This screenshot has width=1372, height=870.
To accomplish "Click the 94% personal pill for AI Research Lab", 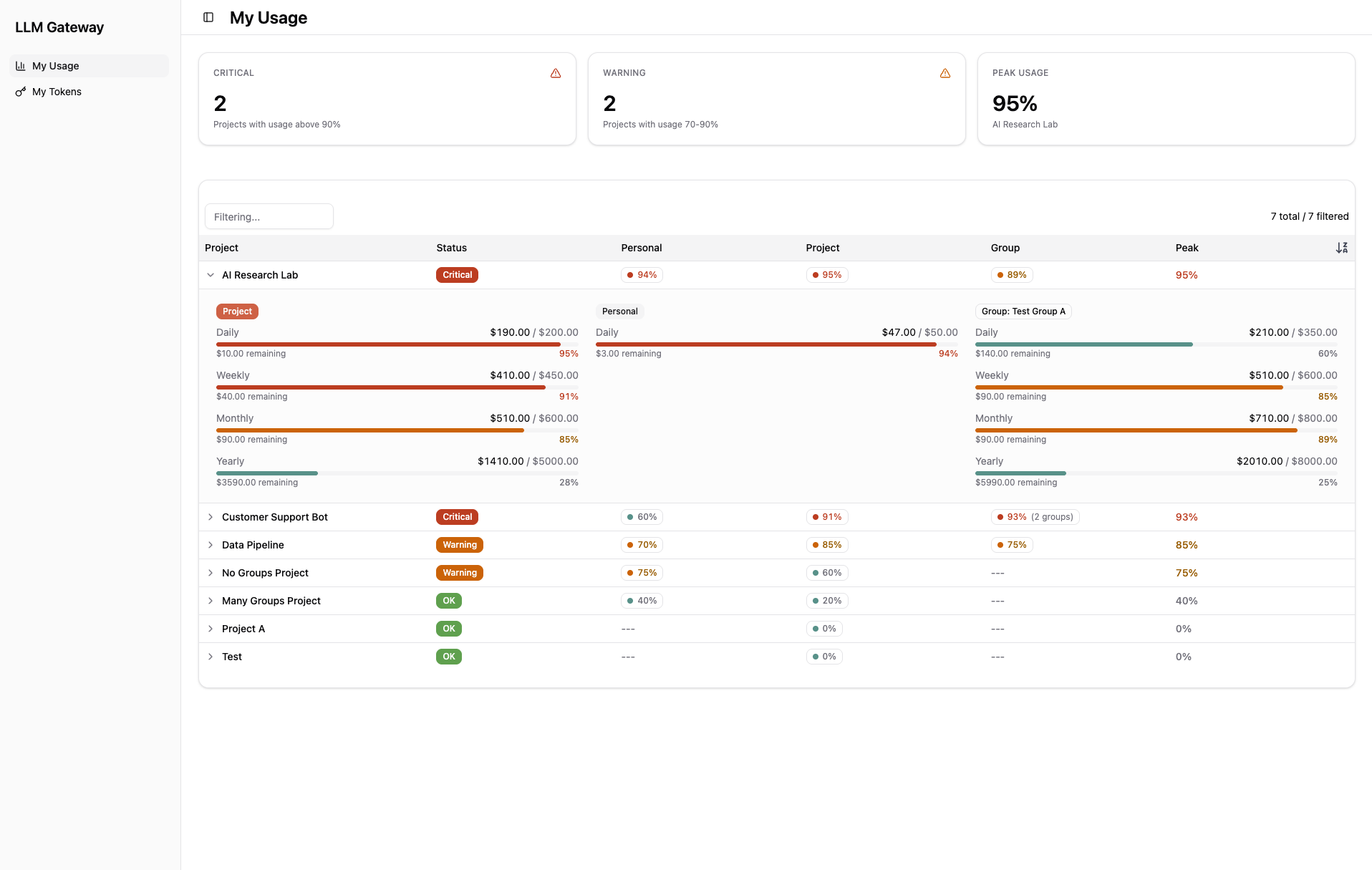I will coord(642,275).
